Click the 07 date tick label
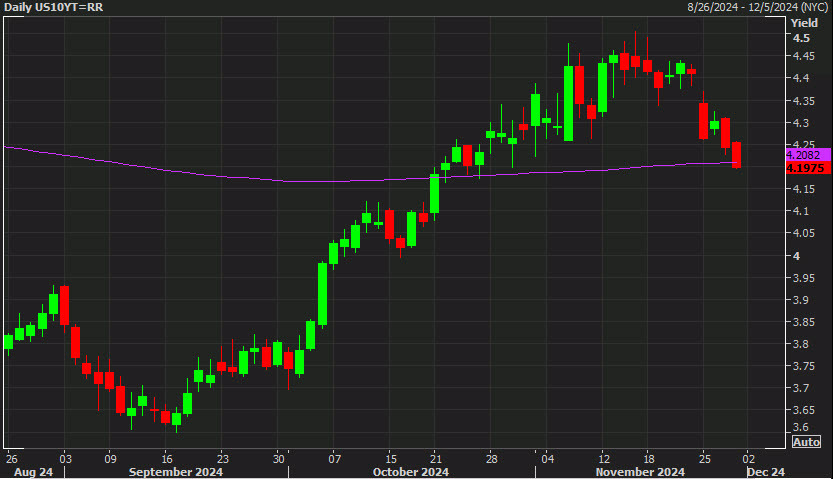833x479 pixels. (334, 459)
